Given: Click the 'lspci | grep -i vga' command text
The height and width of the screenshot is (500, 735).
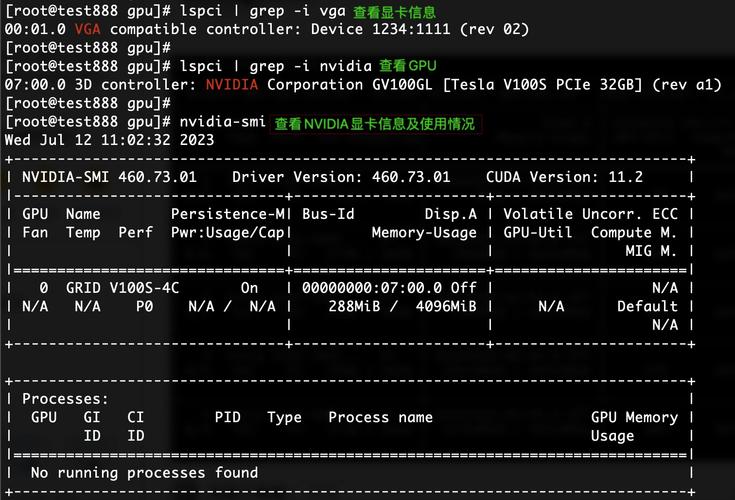Looking at the screenshot, I should click(x=263, y=10).
